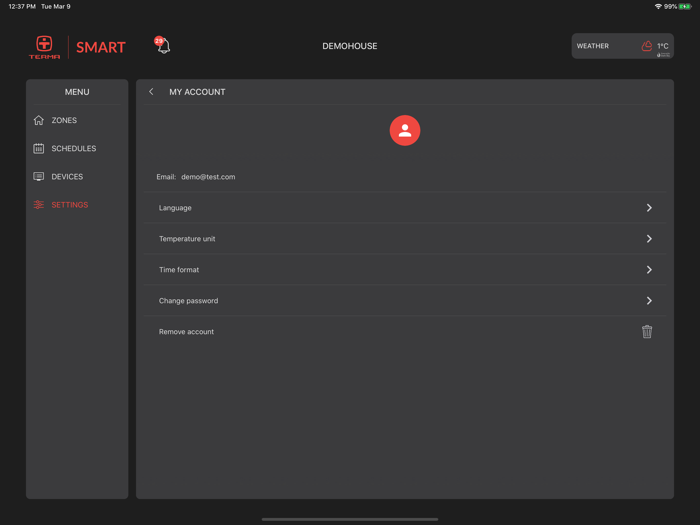Open the Time format setting

point(405,269)
